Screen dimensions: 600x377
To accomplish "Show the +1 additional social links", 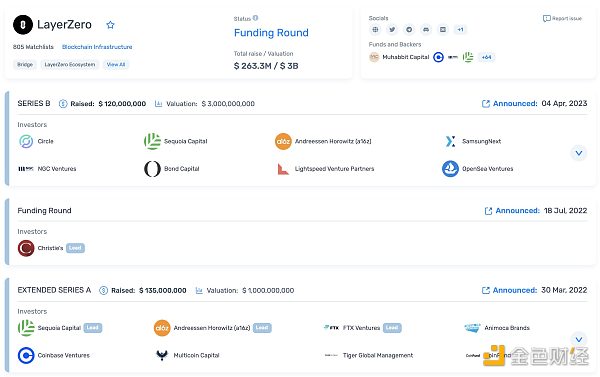I will click(460, 29).
